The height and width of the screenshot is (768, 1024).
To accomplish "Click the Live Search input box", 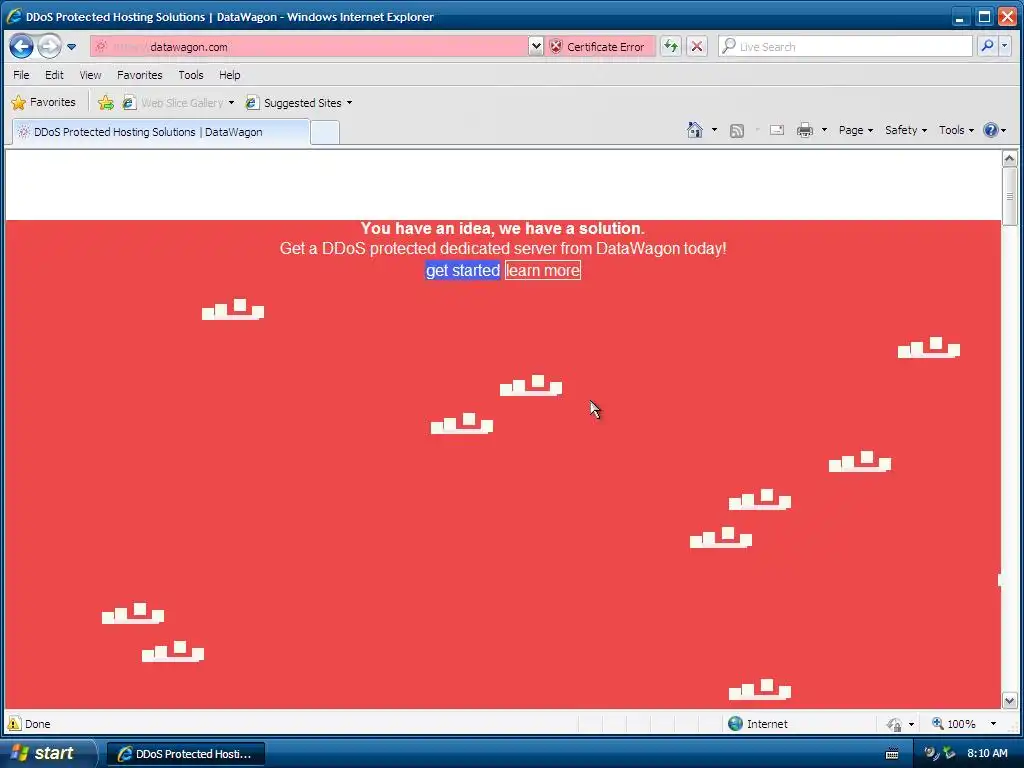I will click(x=845, y=46).
